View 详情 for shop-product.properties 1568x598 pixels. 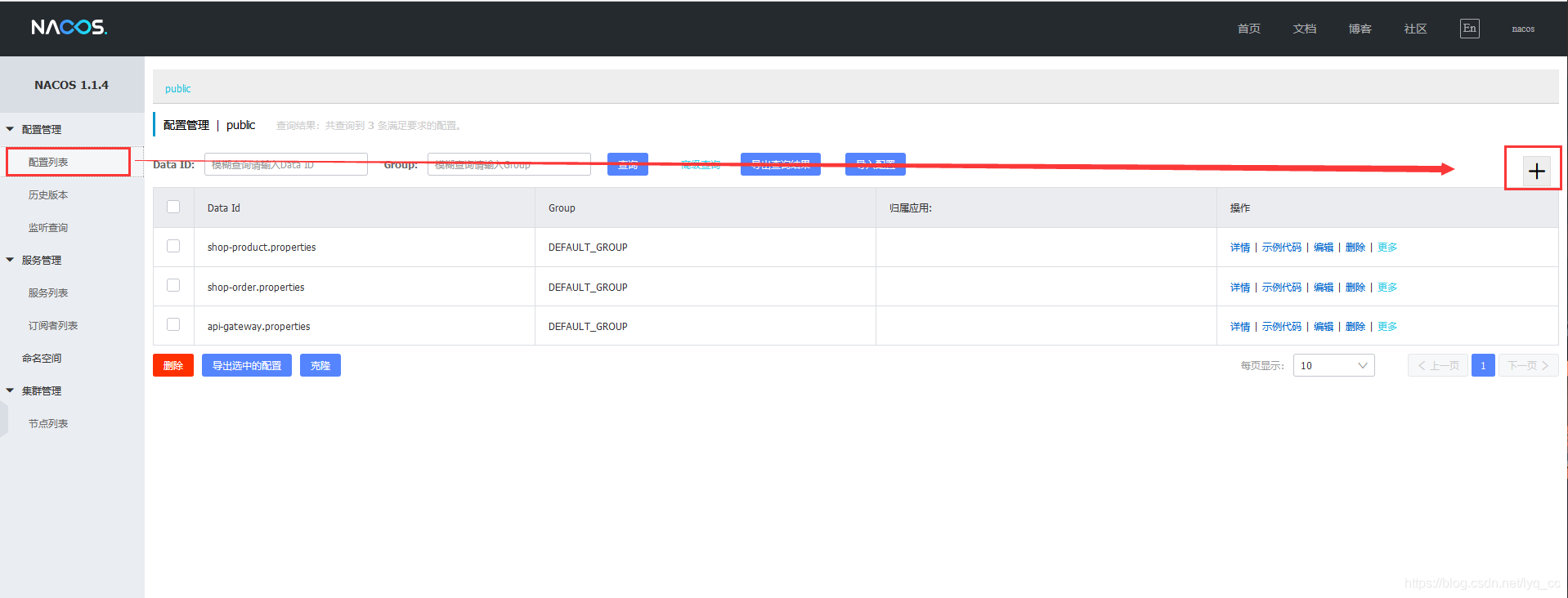[x=1240, y=247]
